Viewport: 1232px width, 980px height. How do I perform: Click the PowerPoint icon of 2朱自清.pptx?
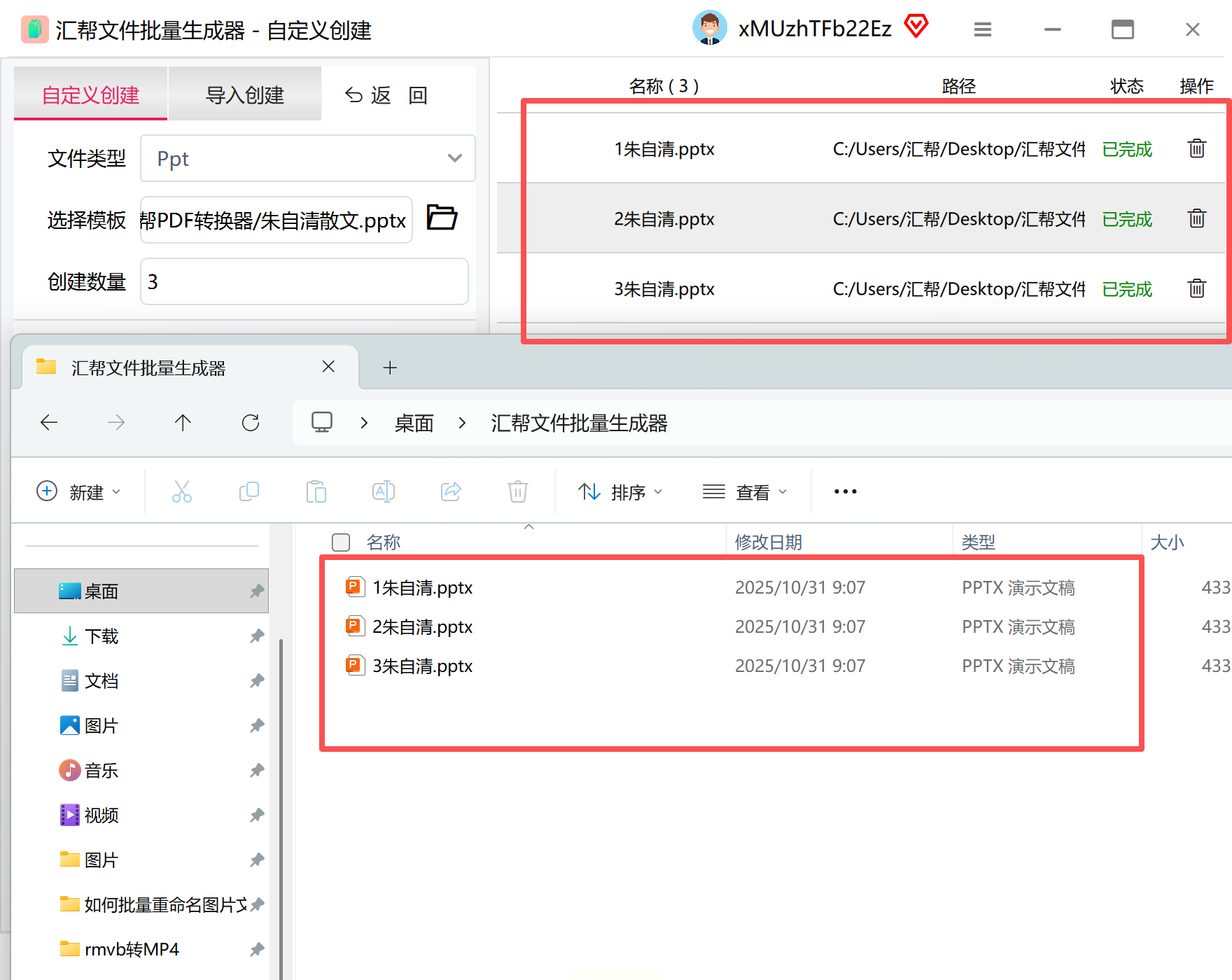pyautogui.click(x=355, y=626)
